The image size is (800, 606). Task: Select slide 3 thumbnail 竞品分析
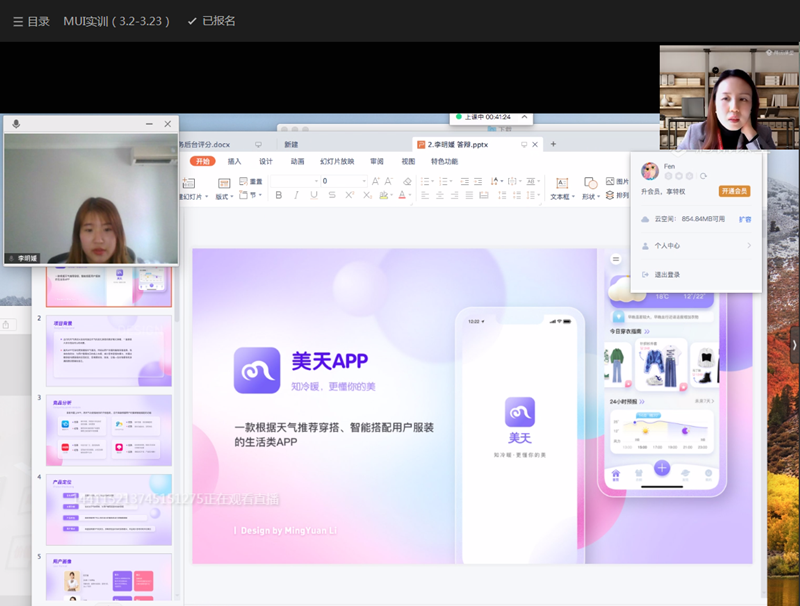(109, 431)
